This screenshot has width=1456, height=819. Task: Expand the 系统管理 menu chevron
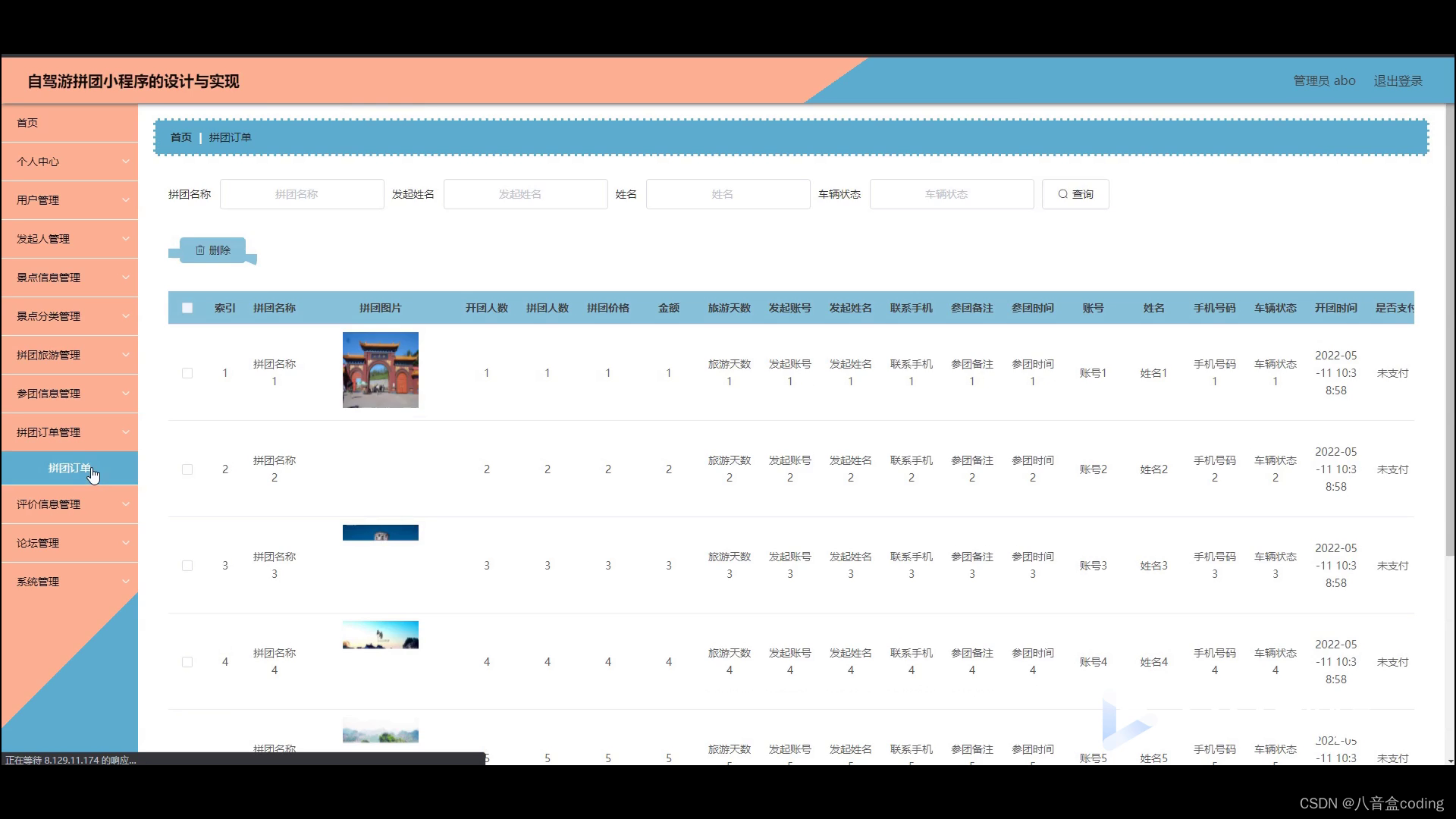(126, 582)
